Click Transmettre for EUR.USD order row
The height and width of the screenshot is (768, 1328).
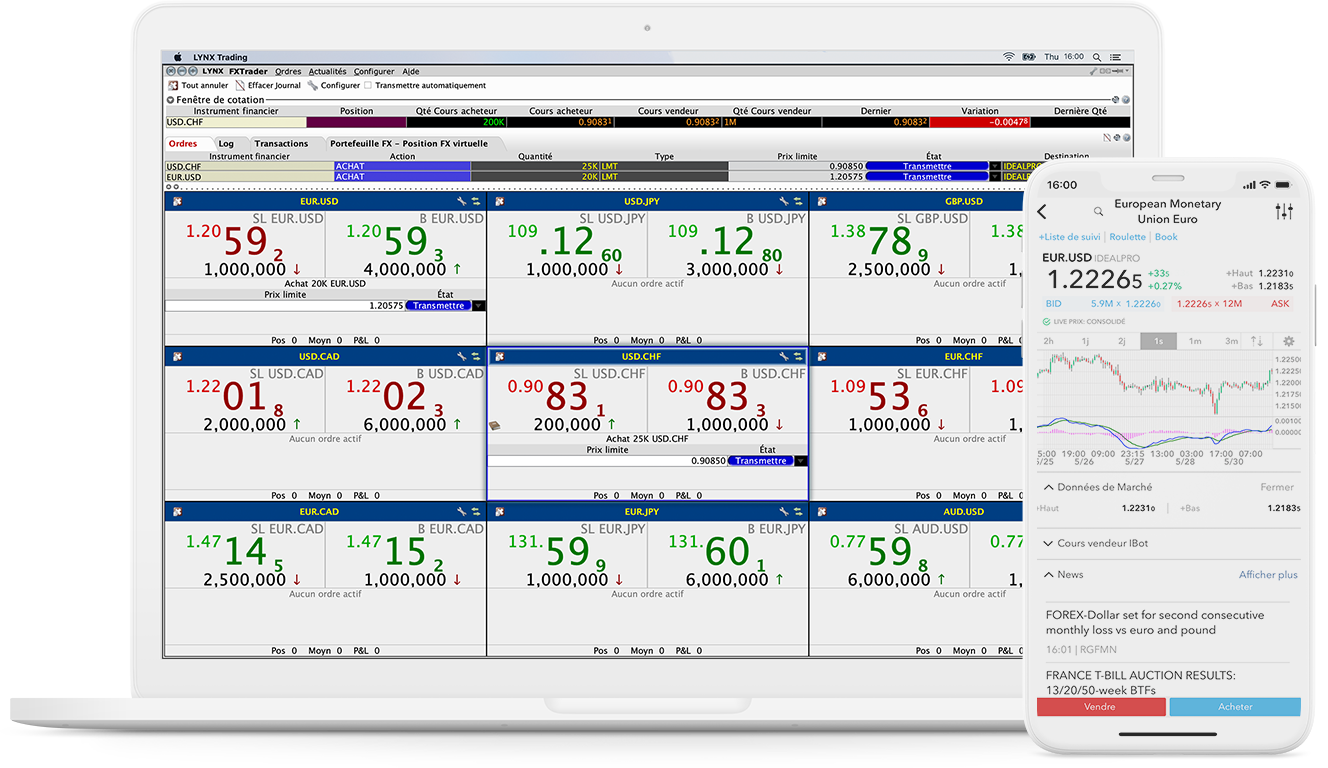pyautogui.click(x=927, y=176)
